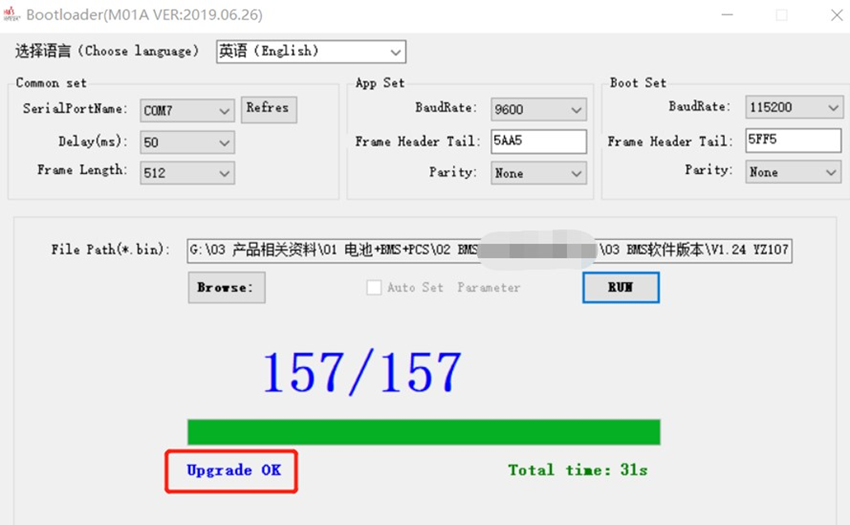Close the Bootloader window
Screen dimensions: 850x525
click(x=835, y=15)
